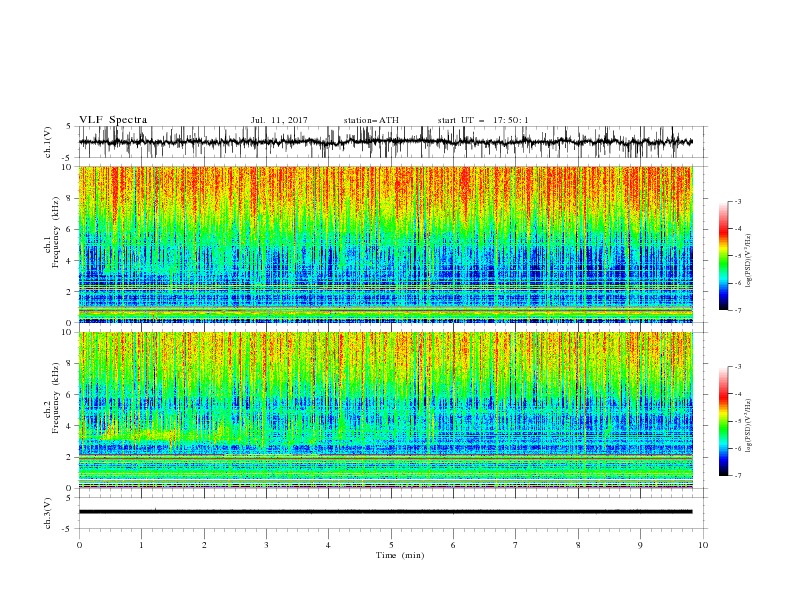Click the date "Jul. 11, 2017"
Image resolution: width=792 pixels, height=612 pixels.
pos(279,120)
